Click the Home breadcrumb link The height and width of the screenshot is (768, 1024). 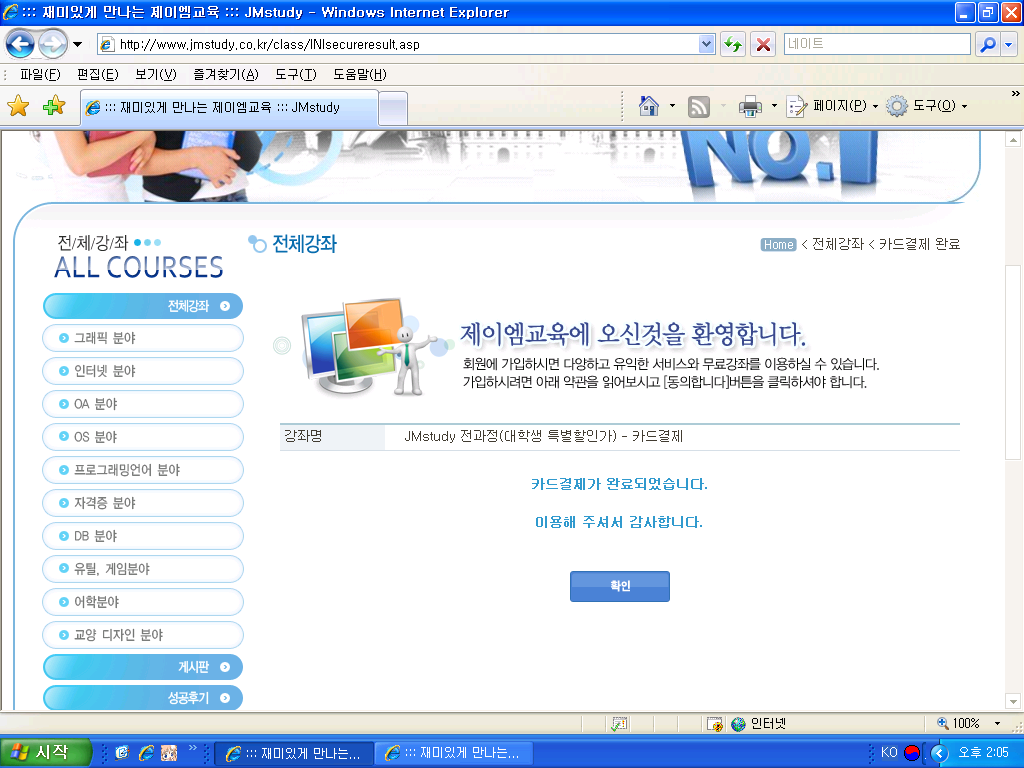(x=778, y=245)
